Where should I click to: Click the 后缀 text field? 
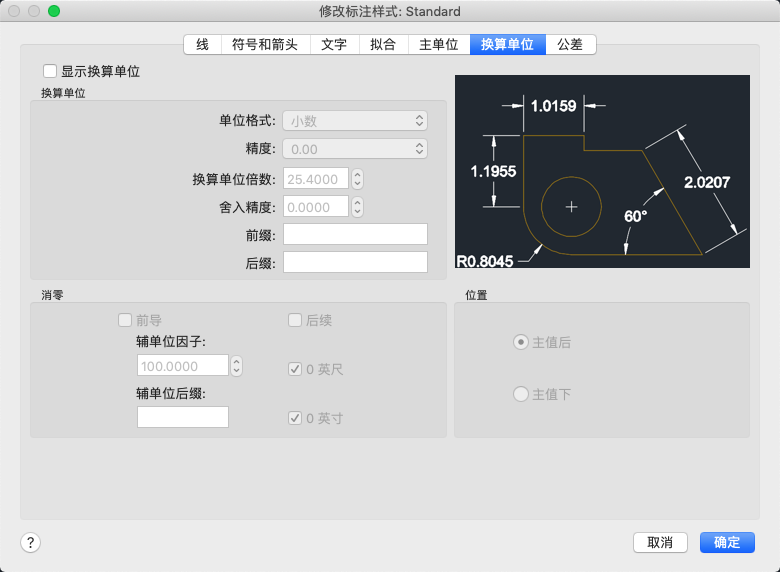coord(355,262)
